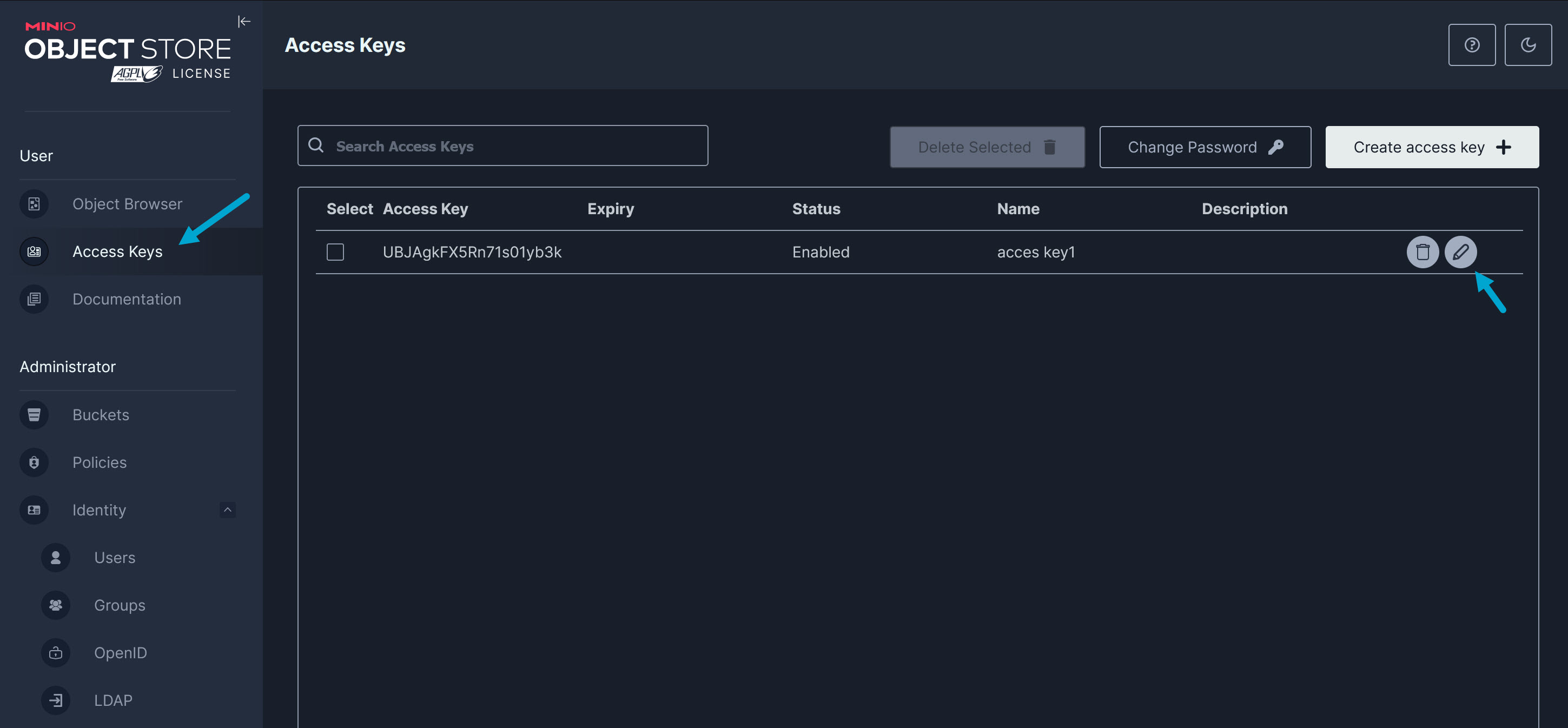Viewport: 1568px width, 728px height.
Task: Click the Access Keys menu item
Action: [117, 251]
